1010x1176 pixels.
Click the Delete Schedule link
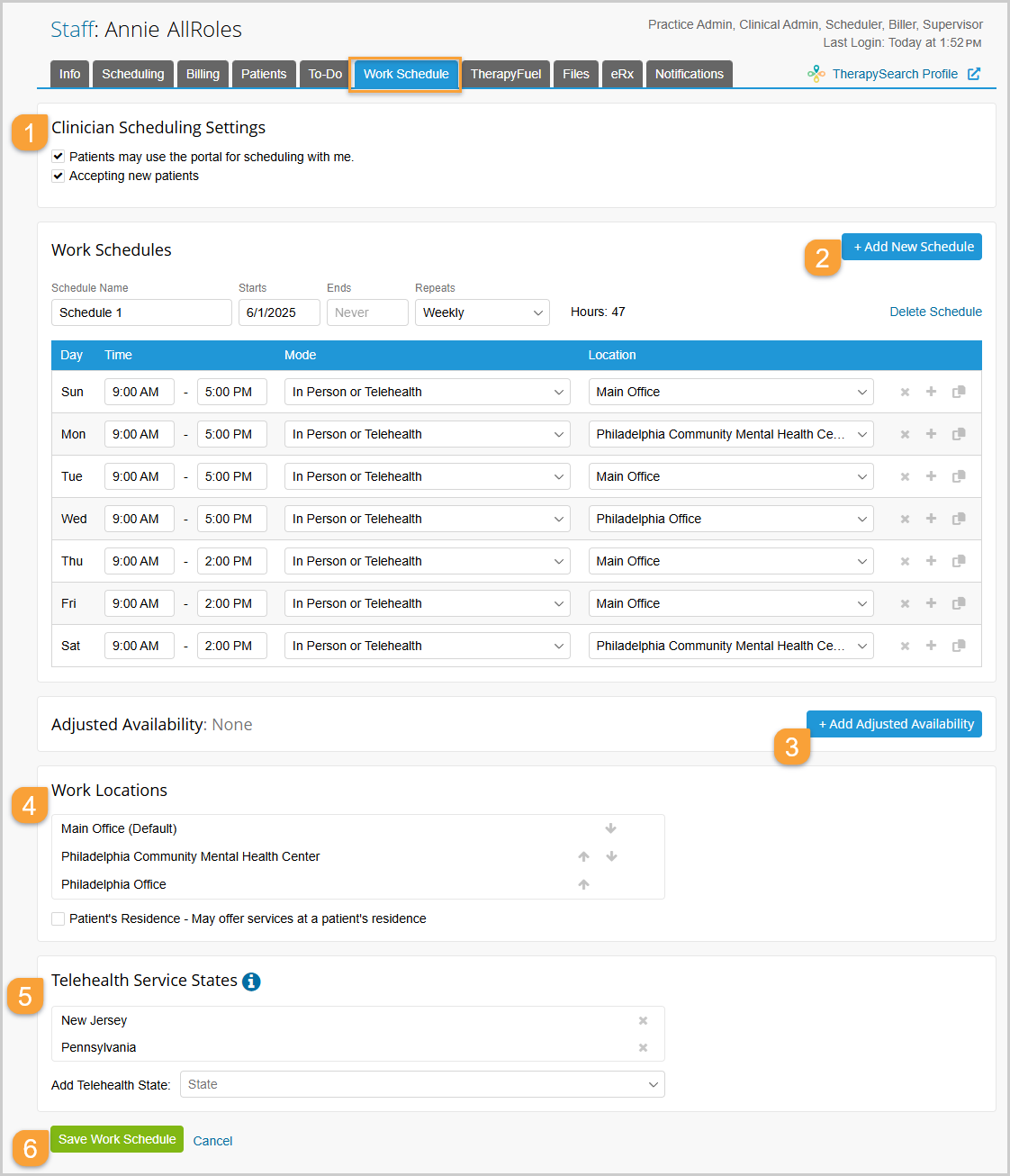pyautogui.click(x=936, y=312)
